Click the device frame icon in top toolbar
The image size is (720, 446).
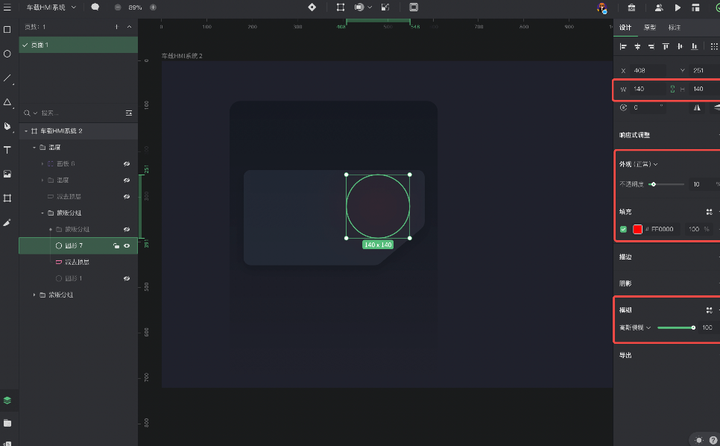click(414, 7)
